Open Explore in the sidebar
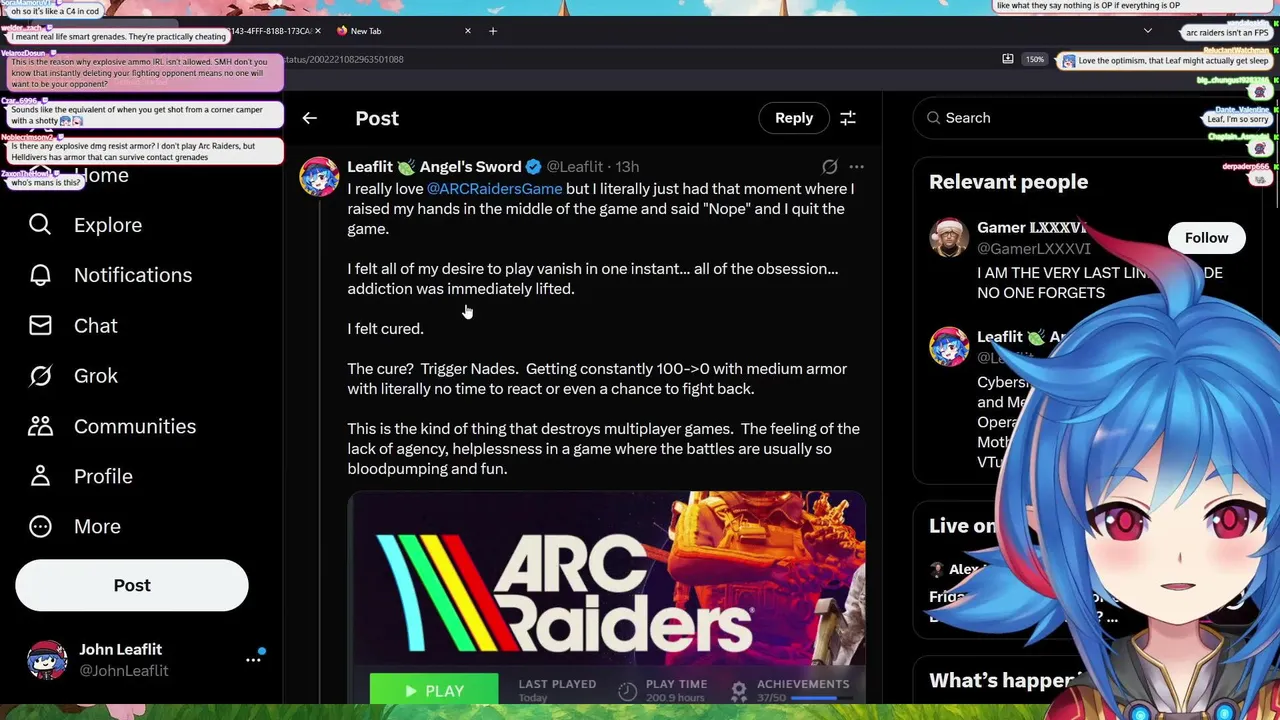Image resolution: width=1280 pixels, height=720 pixels. [x=108, y=225]
